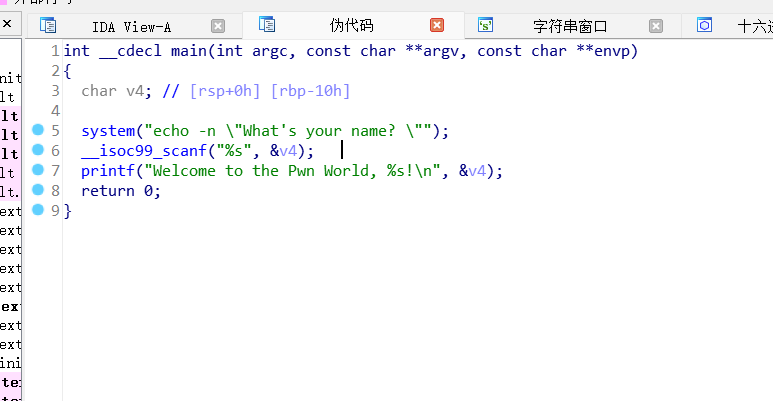
Task: Click the strings window 's' icon
Action: click(x=485, y=25)
